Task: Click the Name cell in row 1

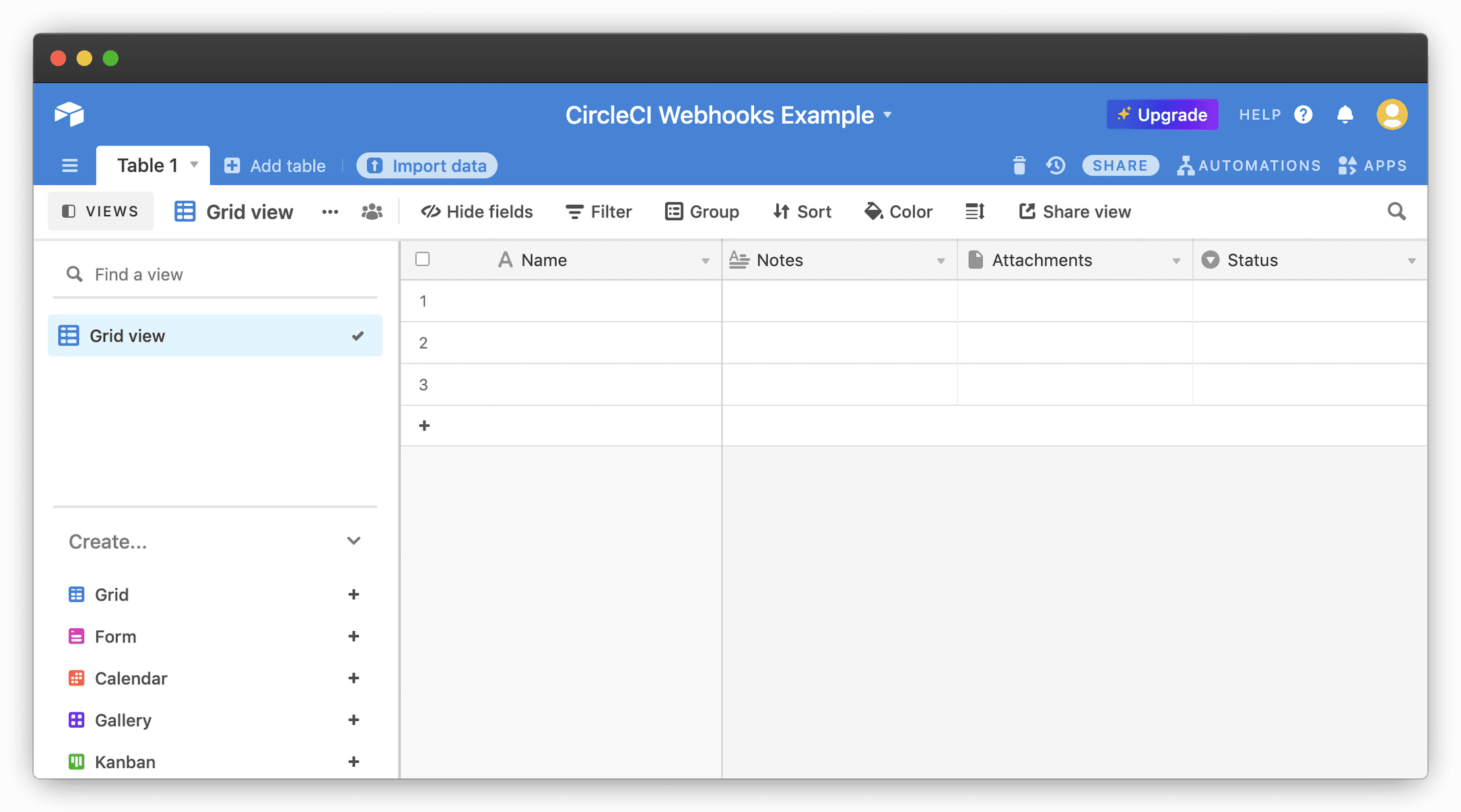Action: (583, 301)
